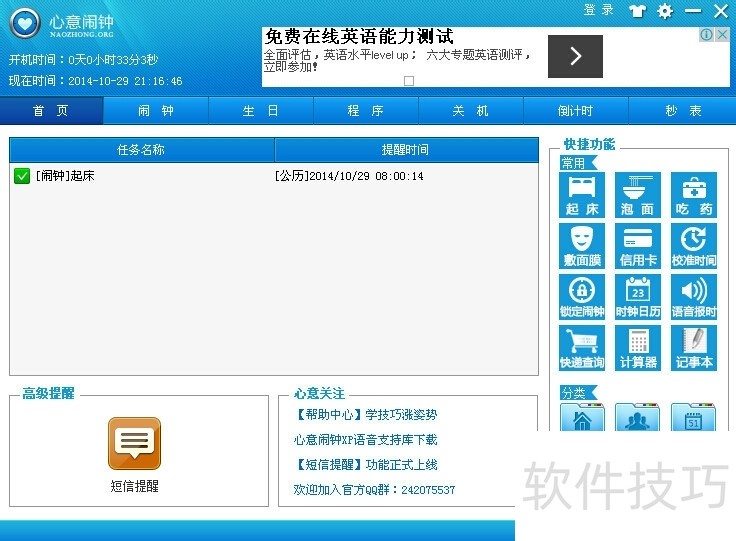The image size is (736, 541).
Task: Switch to the 程序 tab
Action: tap(366, 111)
